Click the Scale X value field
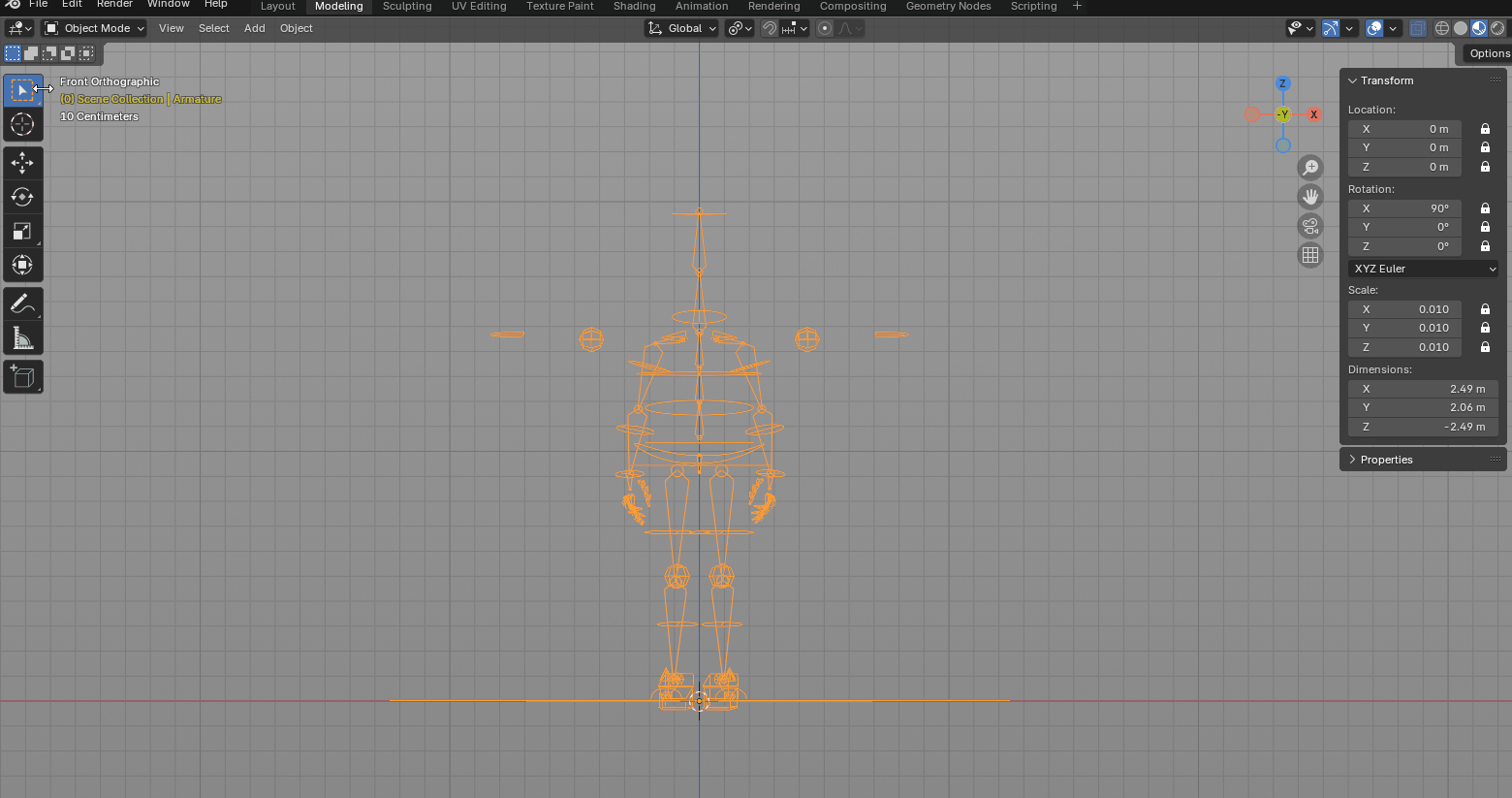The image size is (1512, 798). pyautogui.click(x=1404, y=309)
